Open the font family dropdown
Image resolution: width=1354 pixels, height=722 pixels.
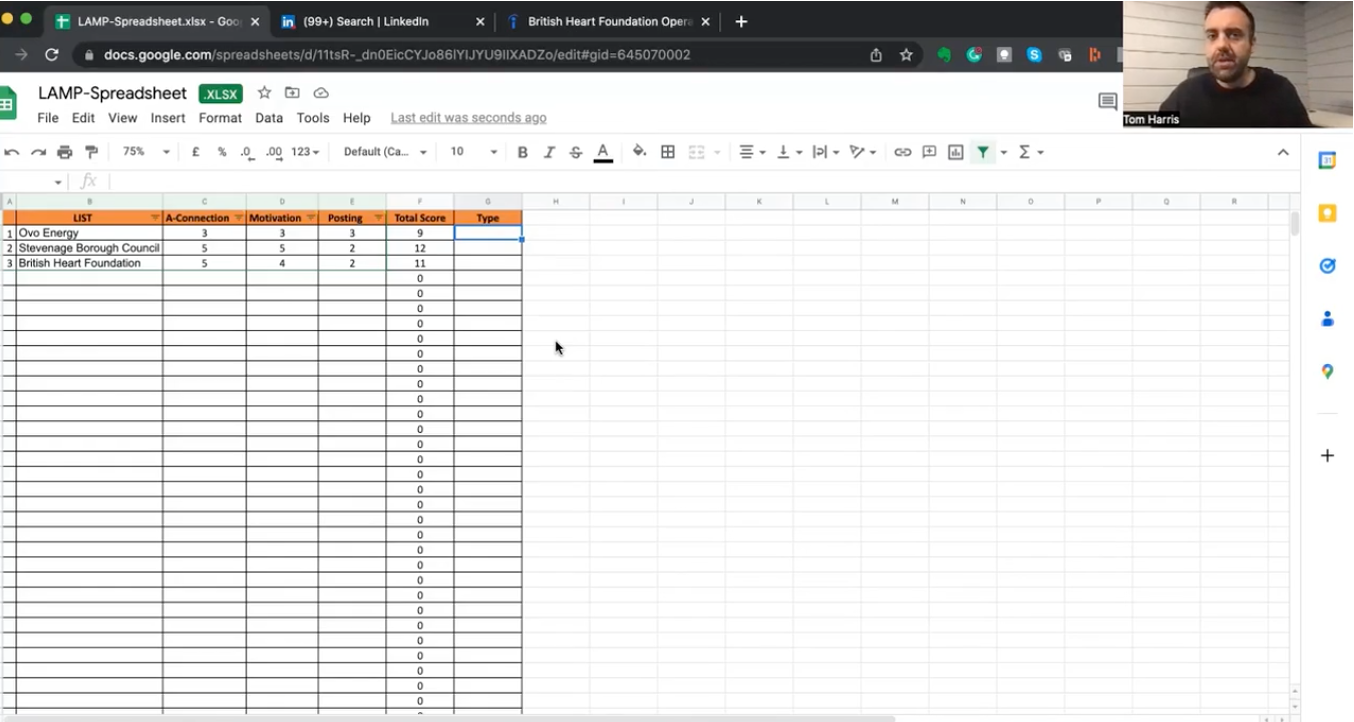[x=385, y=152]
